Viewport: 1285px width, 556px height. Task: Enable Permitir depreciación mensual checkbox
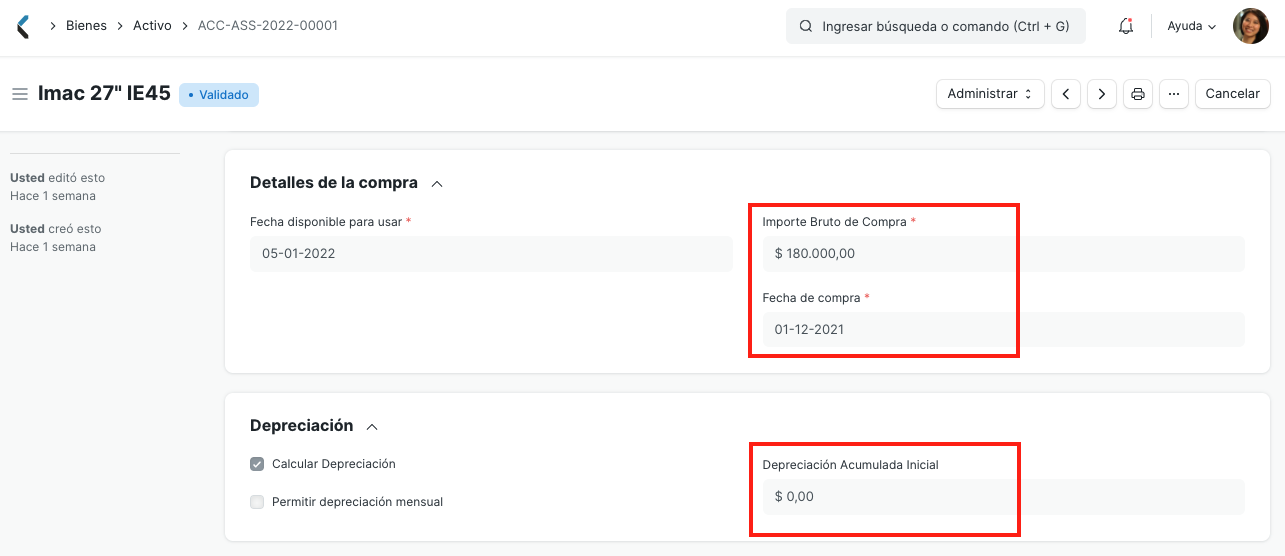(x=257, y=502)
